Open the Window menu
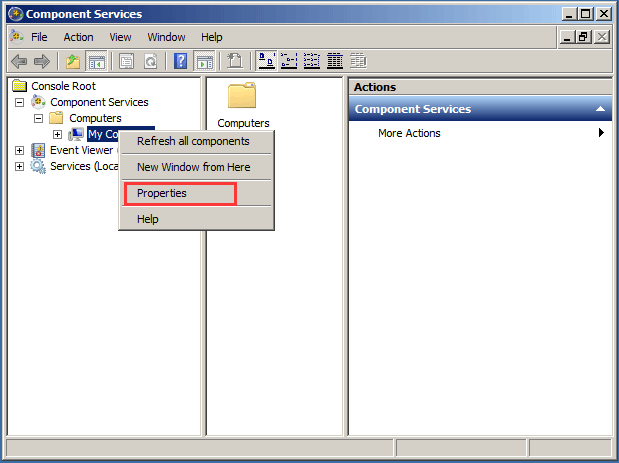The width and height of the screenshot is (619, 463). [166, 37]
